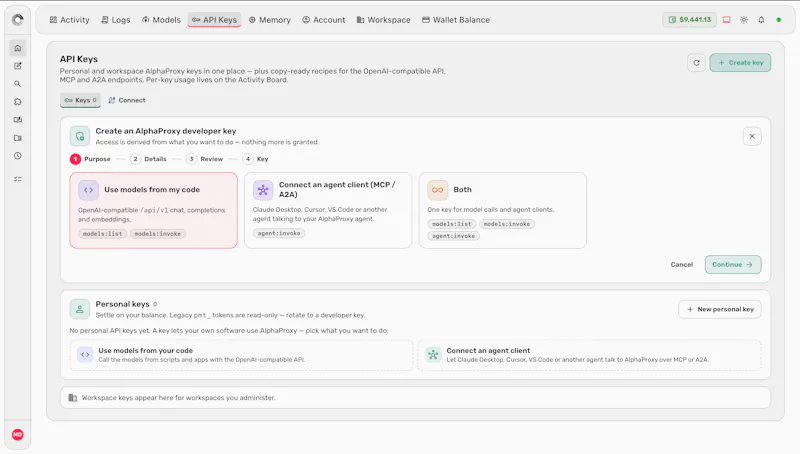Open the notifications bell icon
The height and width of the screenshot is (454, 800).
761,20
